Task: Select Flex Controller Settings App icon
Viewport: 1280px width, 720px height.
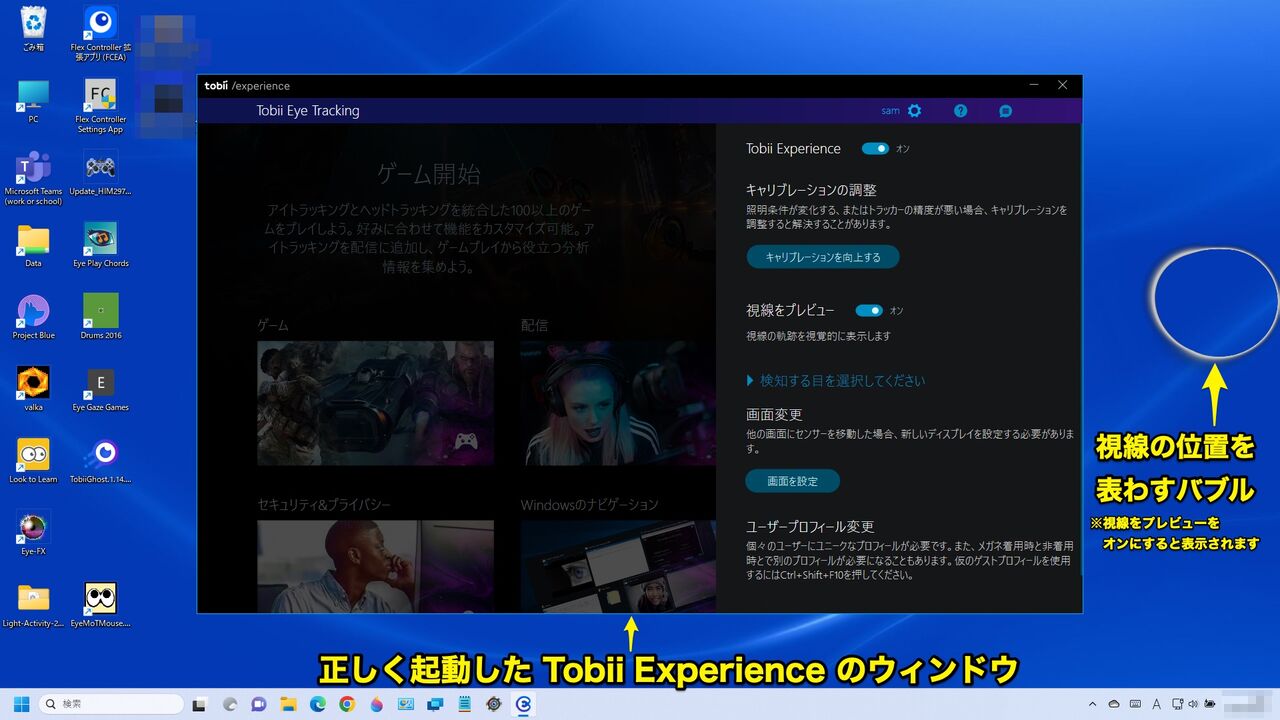Action: [x=100, y=106]
